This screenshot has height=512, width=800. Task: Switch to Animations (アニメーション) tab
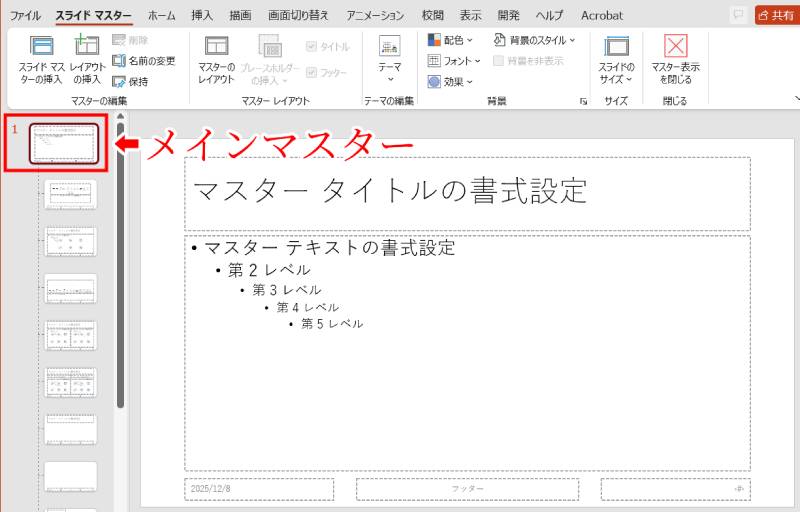tap(375, 16)
